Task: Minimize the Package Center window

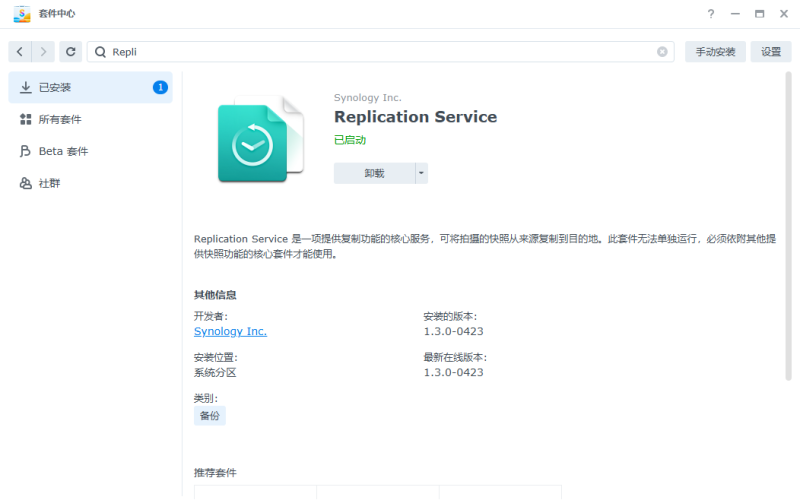Action: [x=735, y=14]
